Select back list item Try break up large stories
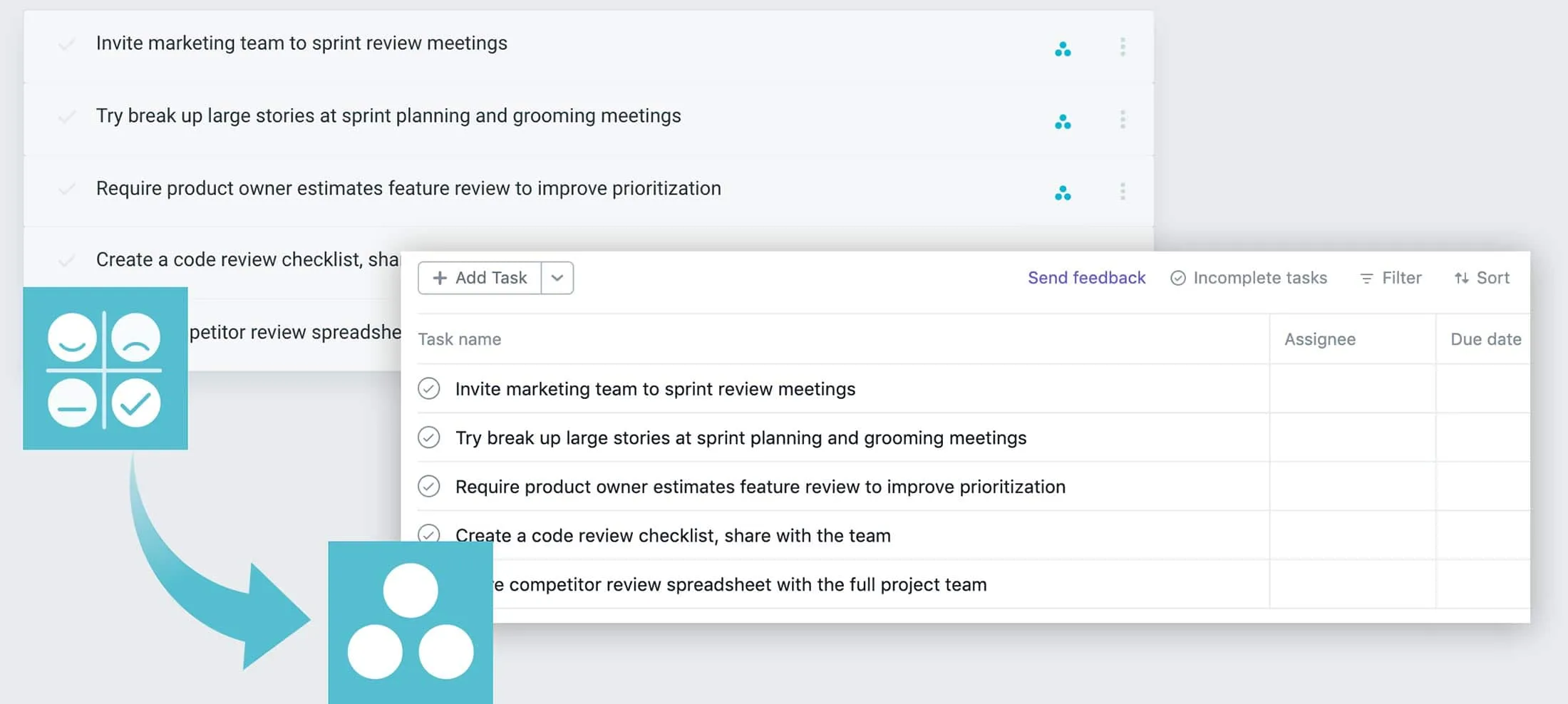The width and height of the screenshot is (1568, 704). coord(388,116)
